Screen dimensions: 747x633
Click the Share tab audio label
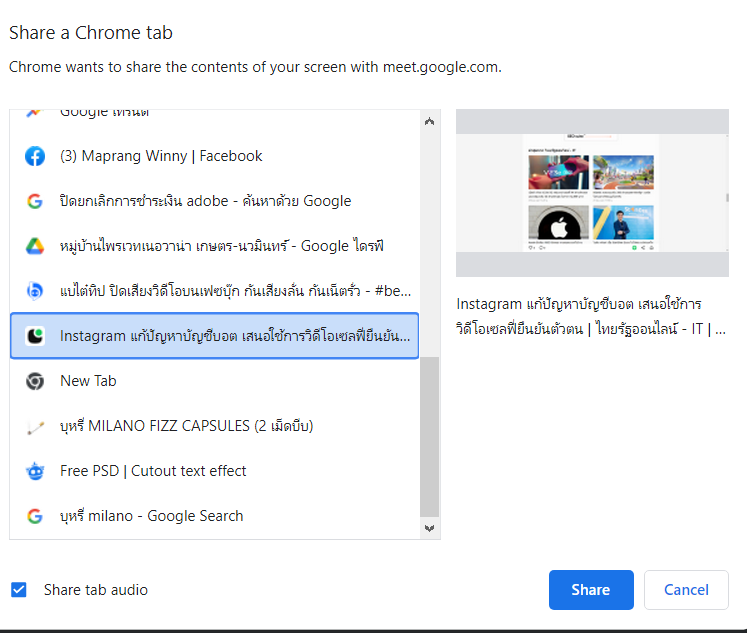[96, 590]
